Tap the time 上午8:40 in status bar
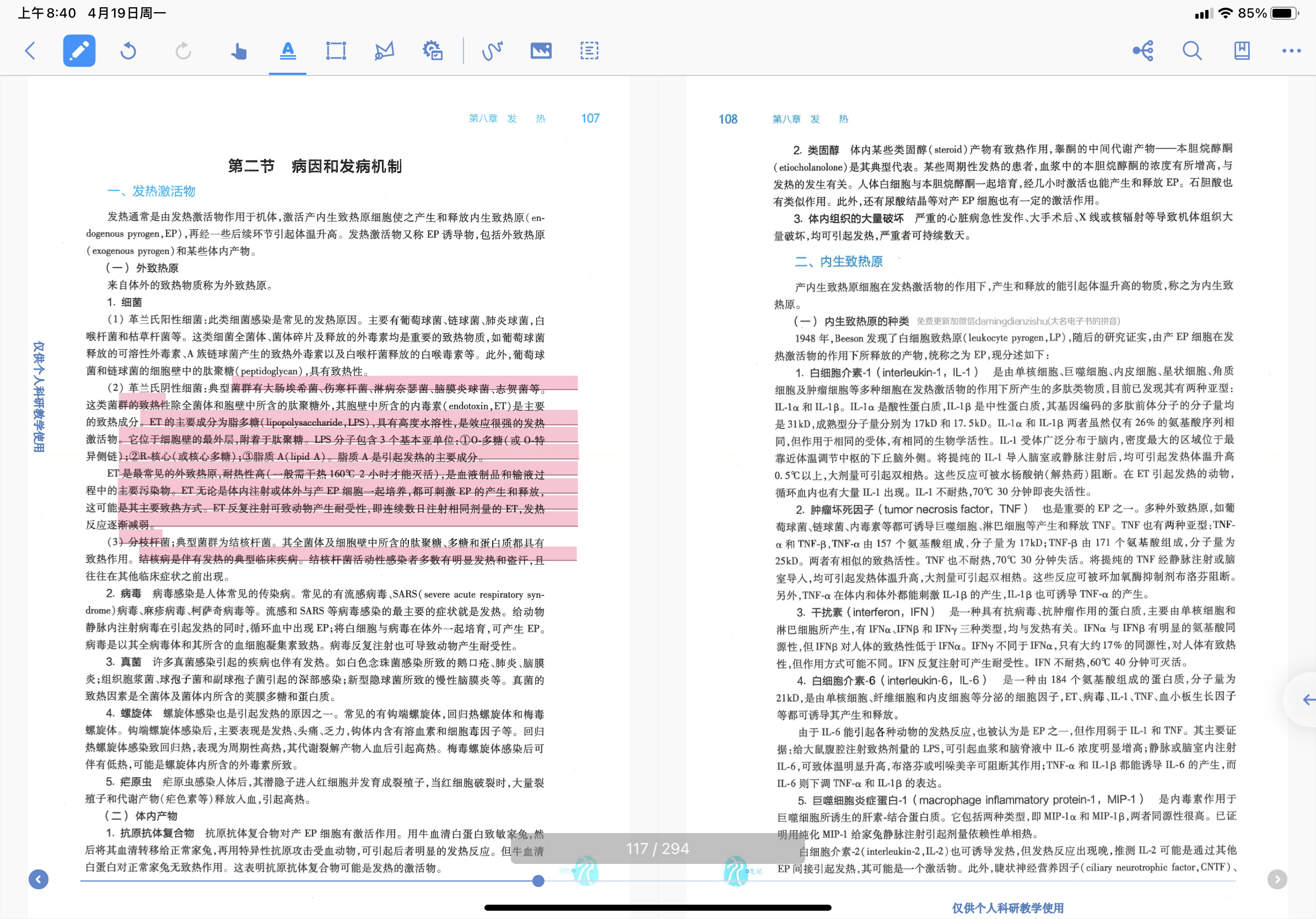This screenshot has width=1316, height=919. [47, 13]
